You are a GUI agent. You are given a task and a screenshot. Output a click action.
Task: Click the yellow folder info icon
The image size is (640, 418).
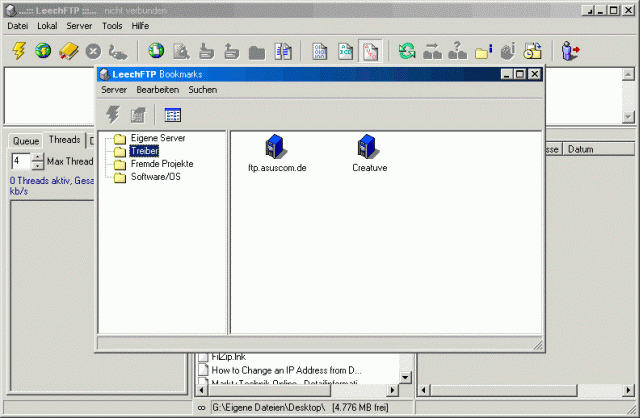click(484, 51)
